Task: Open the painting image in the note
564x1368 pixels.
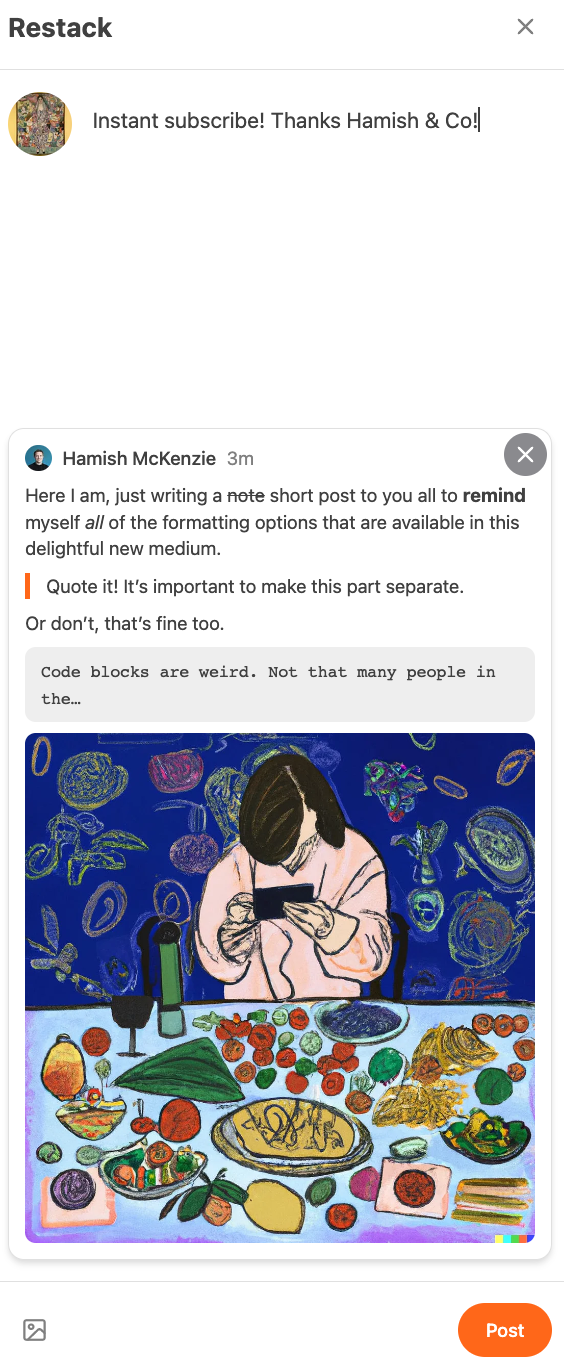Action: [x=280, y=988]
